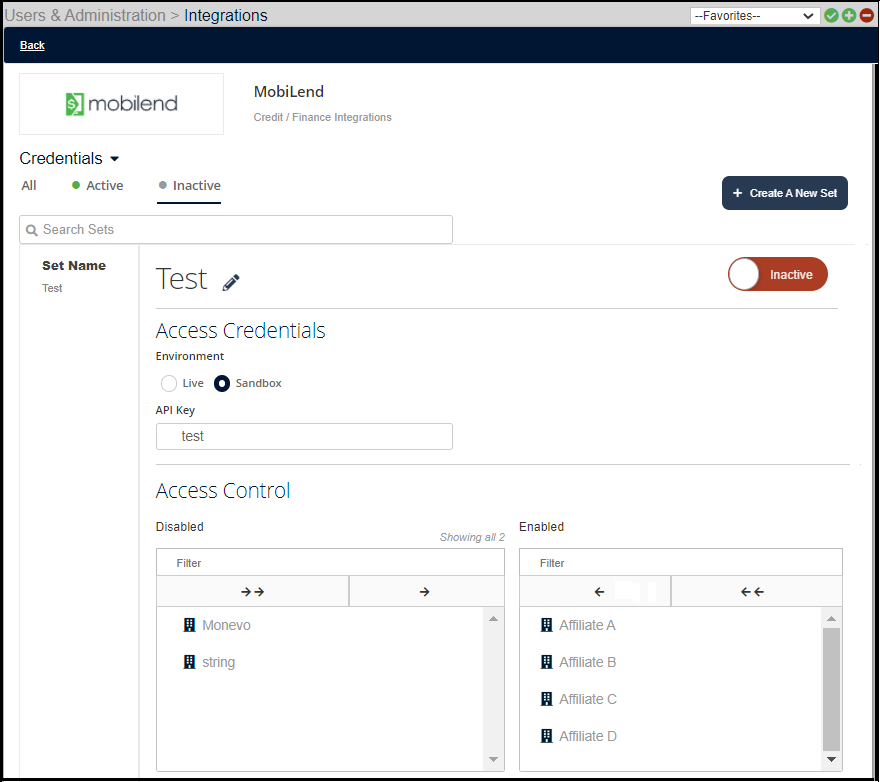The height and width of the screenshot is (782, 880).
Task: Select the Test set in Set Name list
Action: pos(52,288)
